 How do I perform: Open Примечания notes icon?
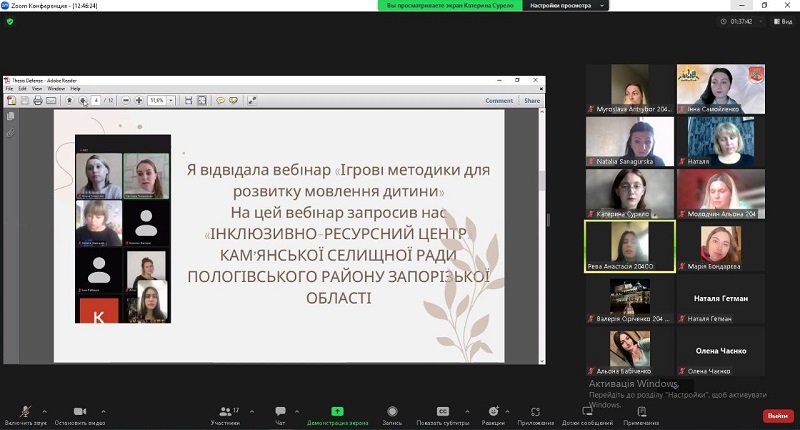point(641,412)
